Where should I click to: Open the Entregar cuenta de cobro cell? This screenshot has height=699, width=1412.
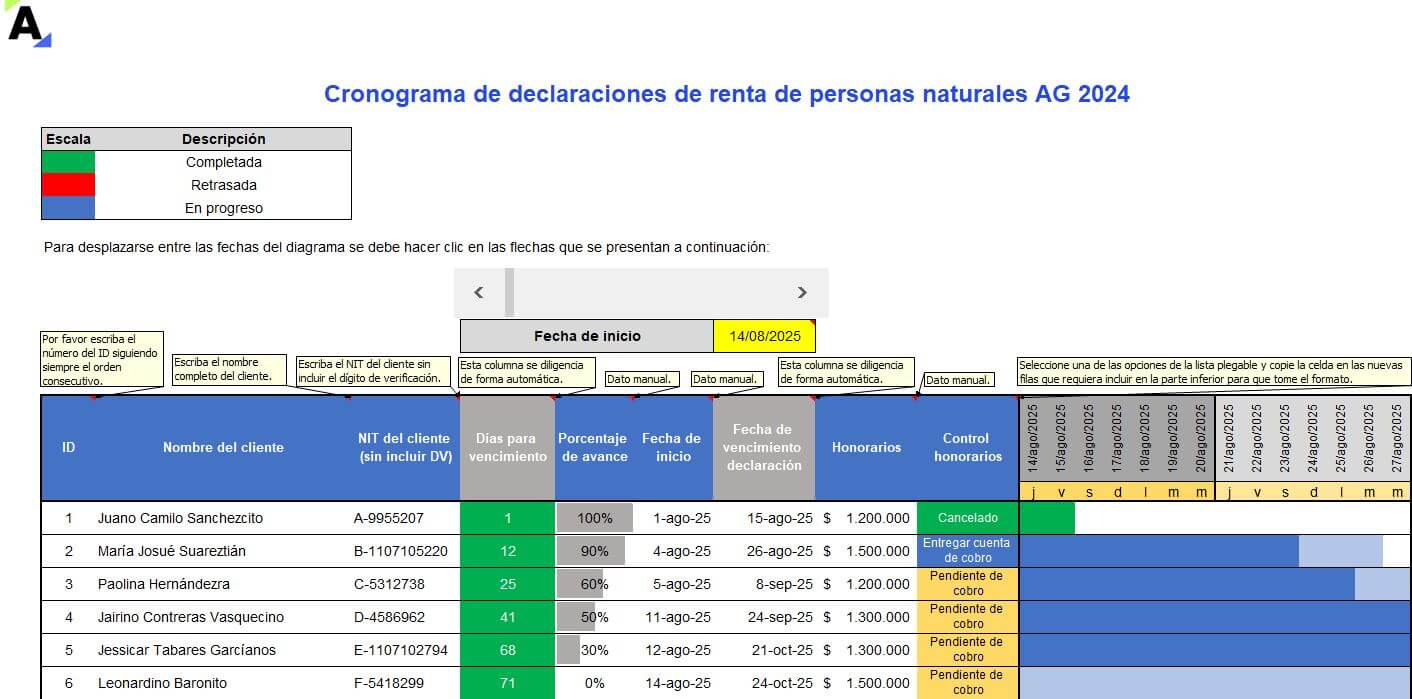point(968,551)
